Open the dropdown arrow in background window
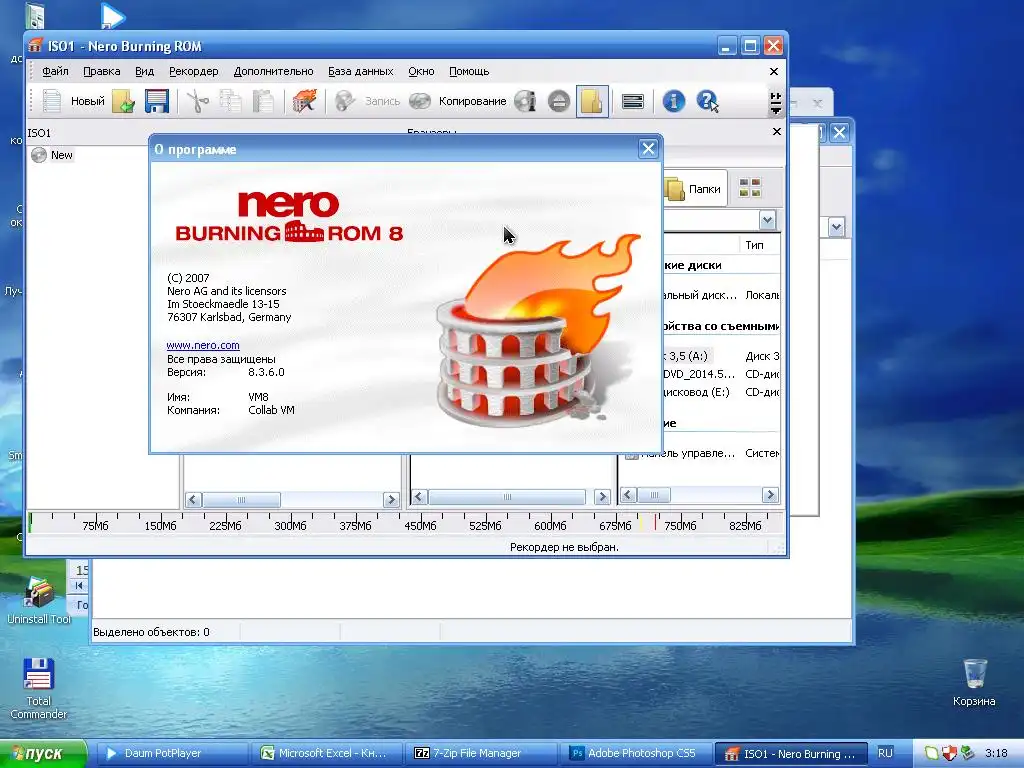The height and width of the screenshot is (768, 1024). (837, 227)
